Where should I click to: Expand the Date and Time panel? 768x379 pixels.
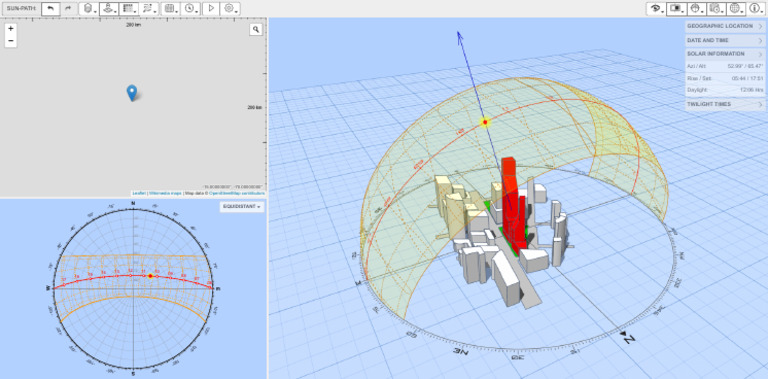(725, 40)
